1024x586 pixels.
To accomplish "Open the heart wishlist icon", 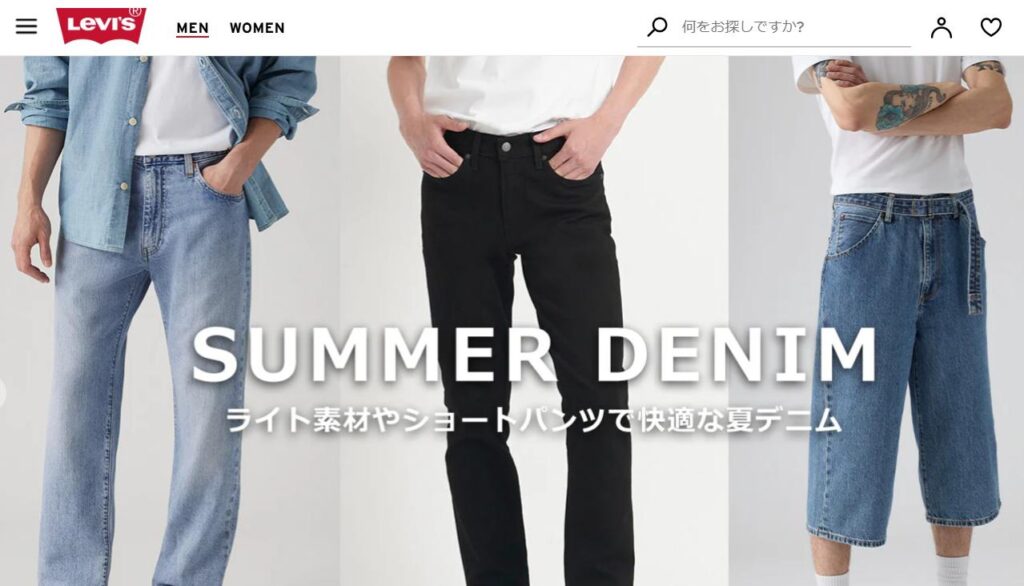I will click(x=991, y=27).
